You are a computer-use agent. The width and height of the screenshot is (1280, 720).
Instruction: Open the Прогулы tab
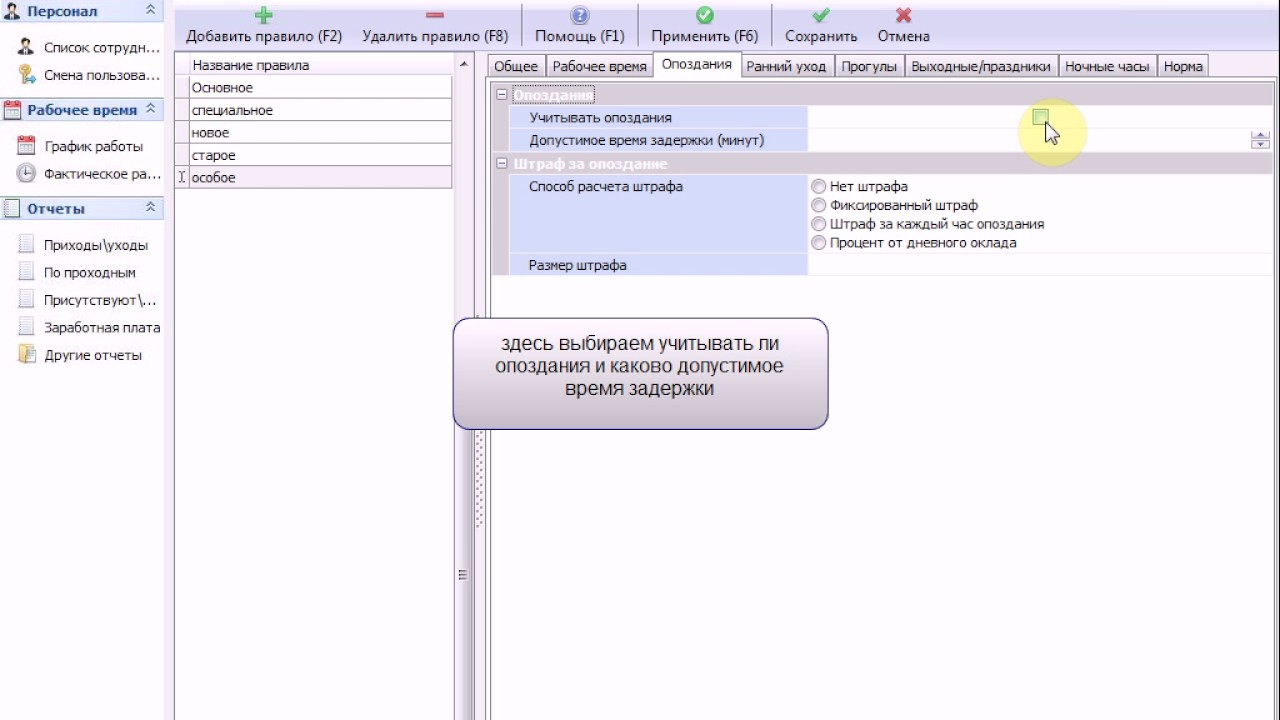click(x=869, y=66)
